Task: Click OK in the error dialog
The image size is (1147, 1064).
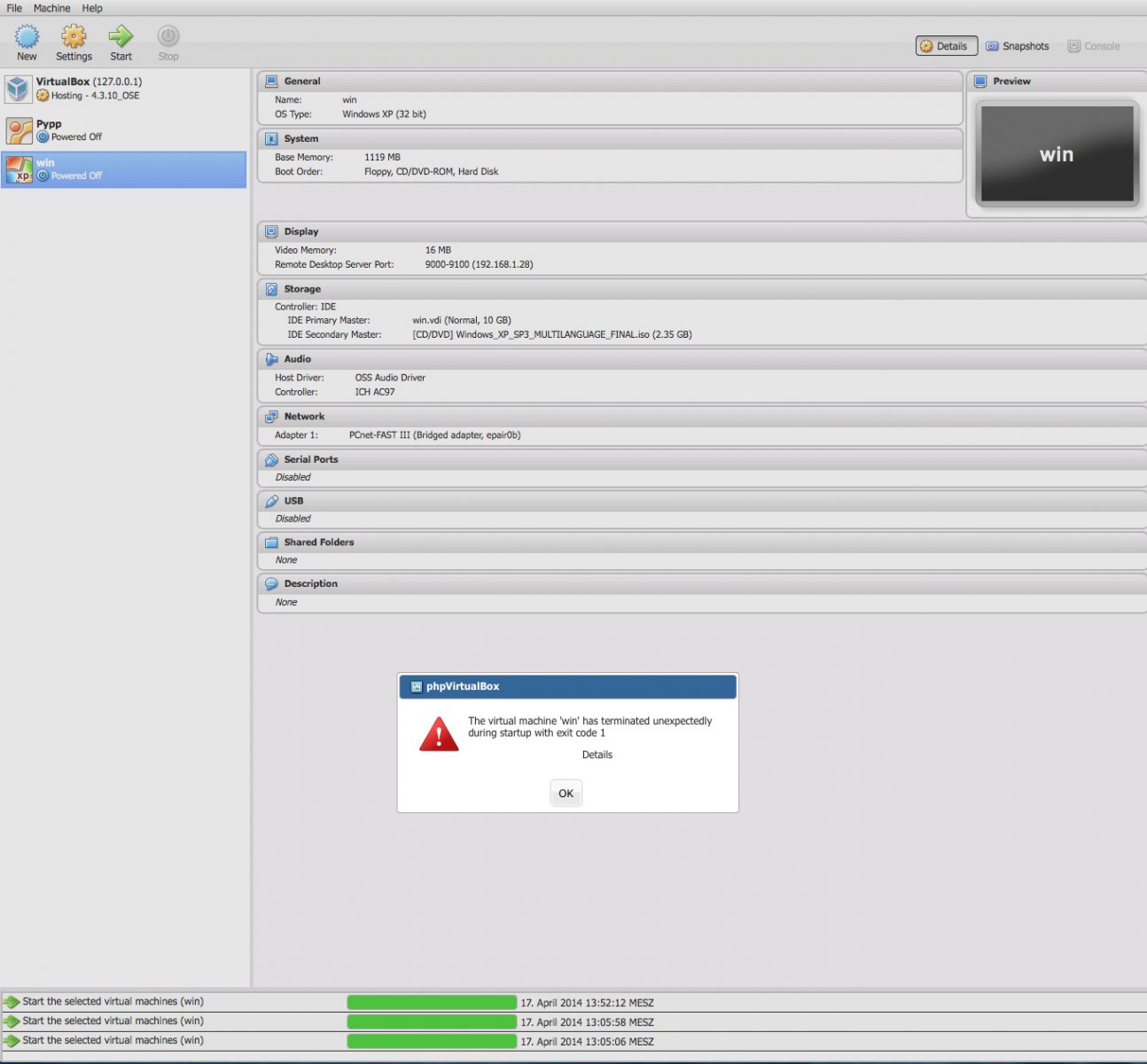Action: click(566, 794)
